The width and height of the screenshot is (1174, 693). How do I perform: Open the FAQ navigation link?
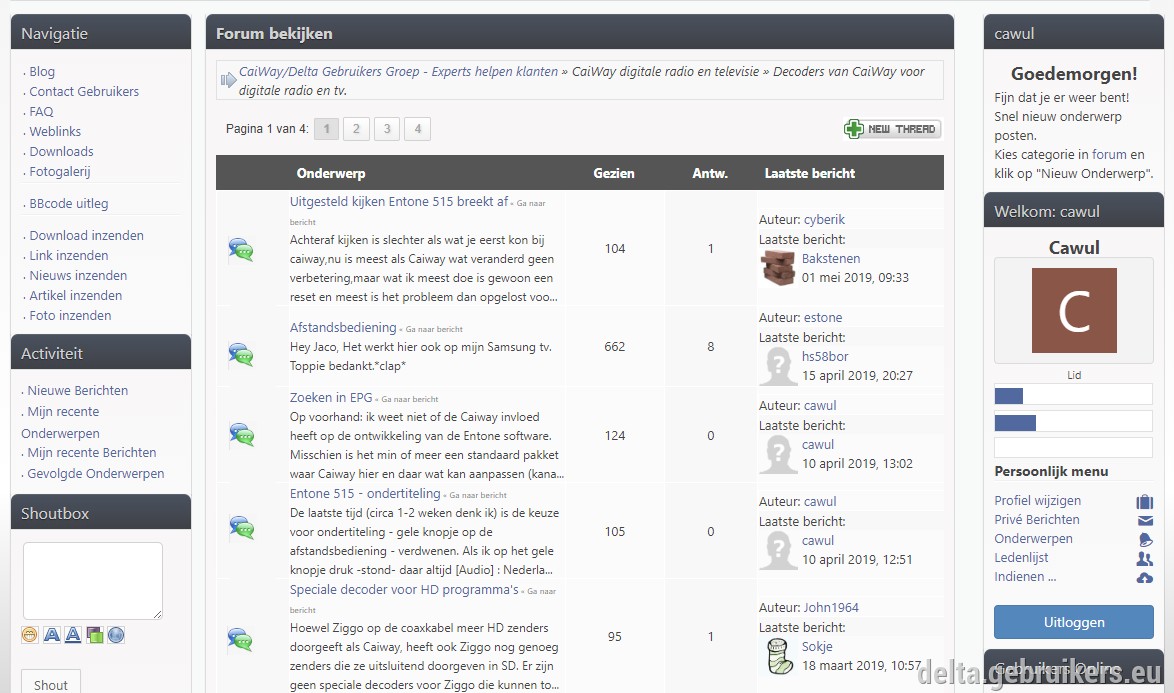41,112
